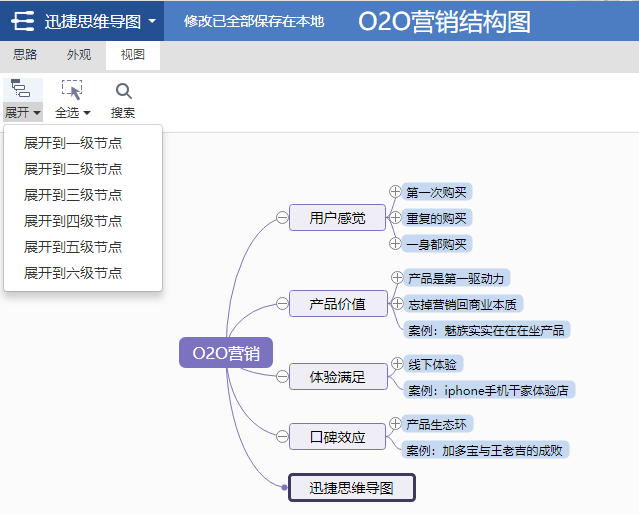The width and height of the screenshot is (639, 515).
Task: Select the 迅捷思维导图 branch node
Action: [352, 487]
